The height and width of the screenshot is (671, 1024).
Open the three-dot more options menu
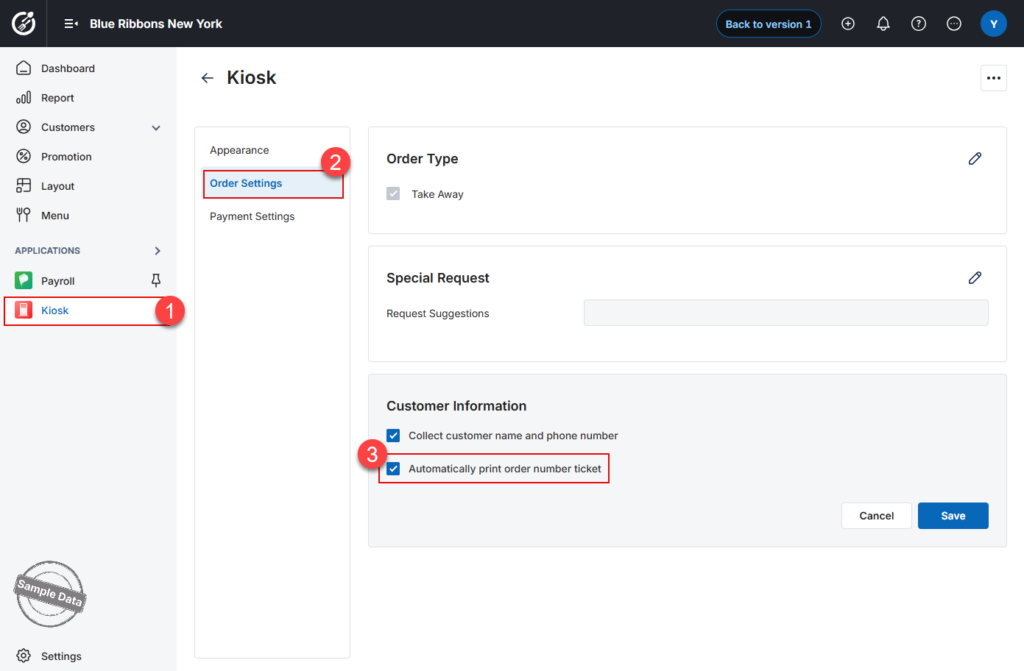pyautogui.click(x=993, y=78)
